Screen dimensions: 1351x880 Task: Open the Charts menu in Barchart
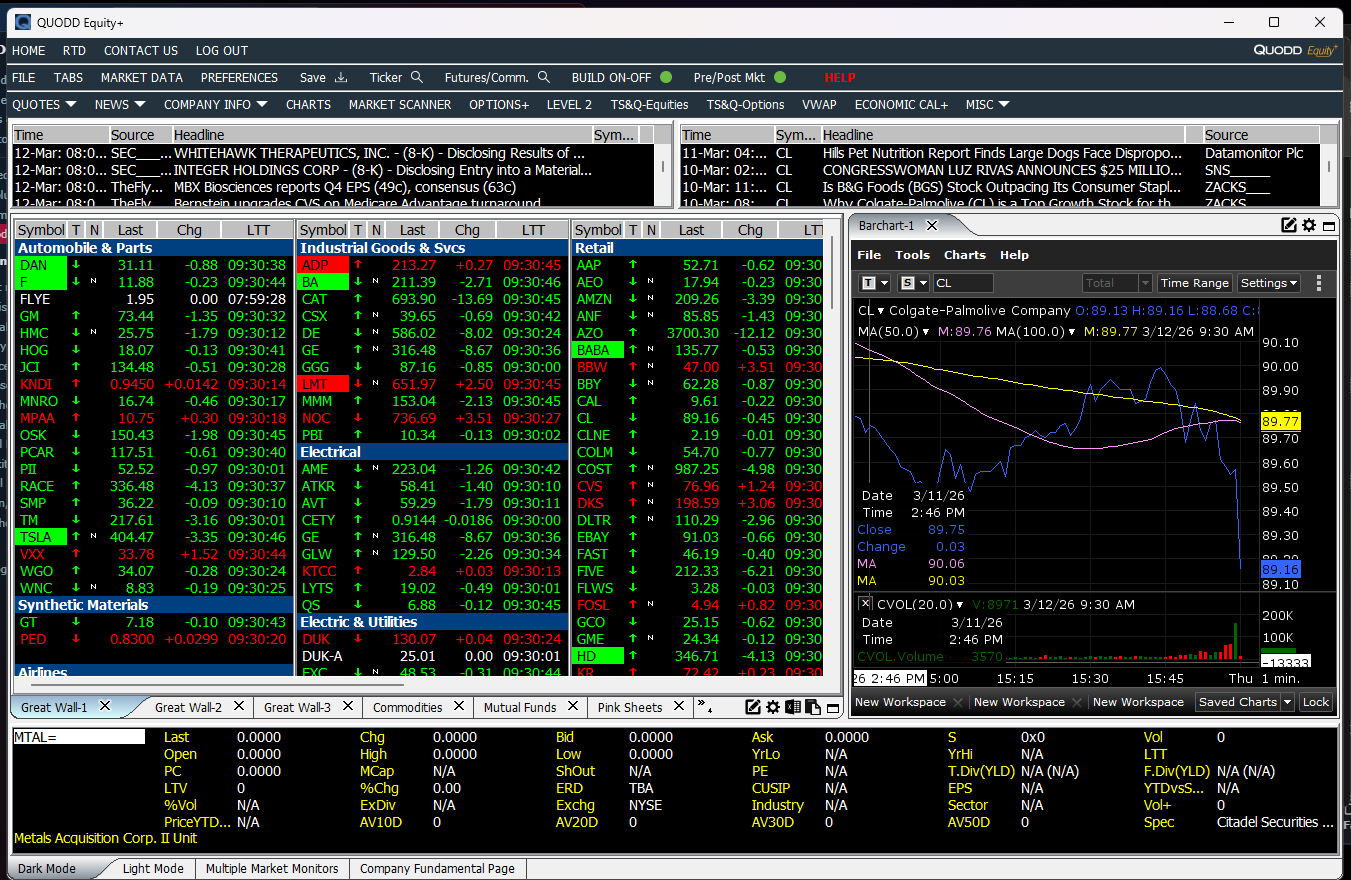(965, 255)
